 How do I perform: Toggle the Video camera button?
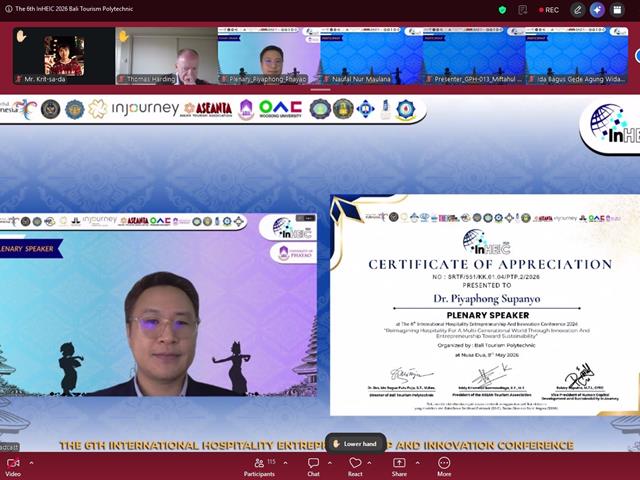point(13,467)
